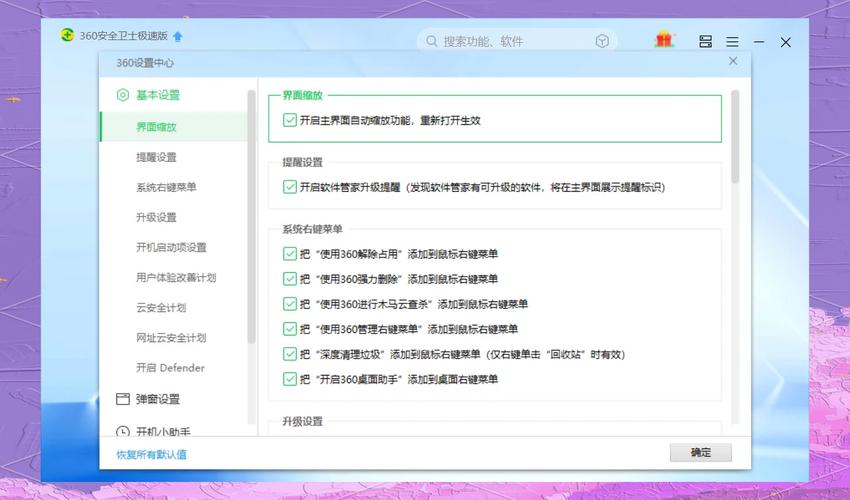The width and height of the screenshot is (850, 500).
Task: Select 网址云安全计划 in the sidebar
Action: 173,338
